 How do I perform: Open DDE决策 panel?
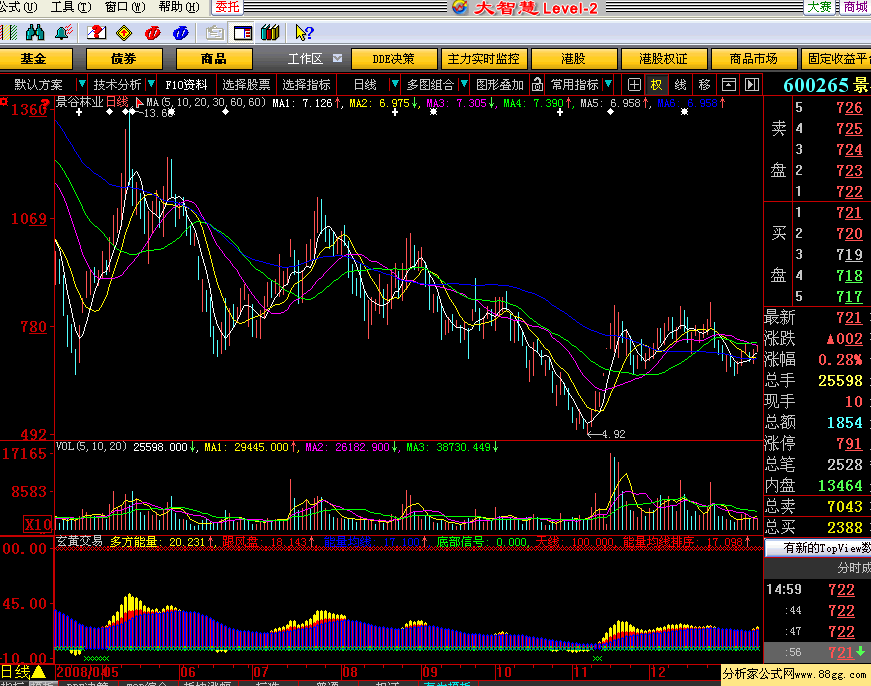point(394,58)
